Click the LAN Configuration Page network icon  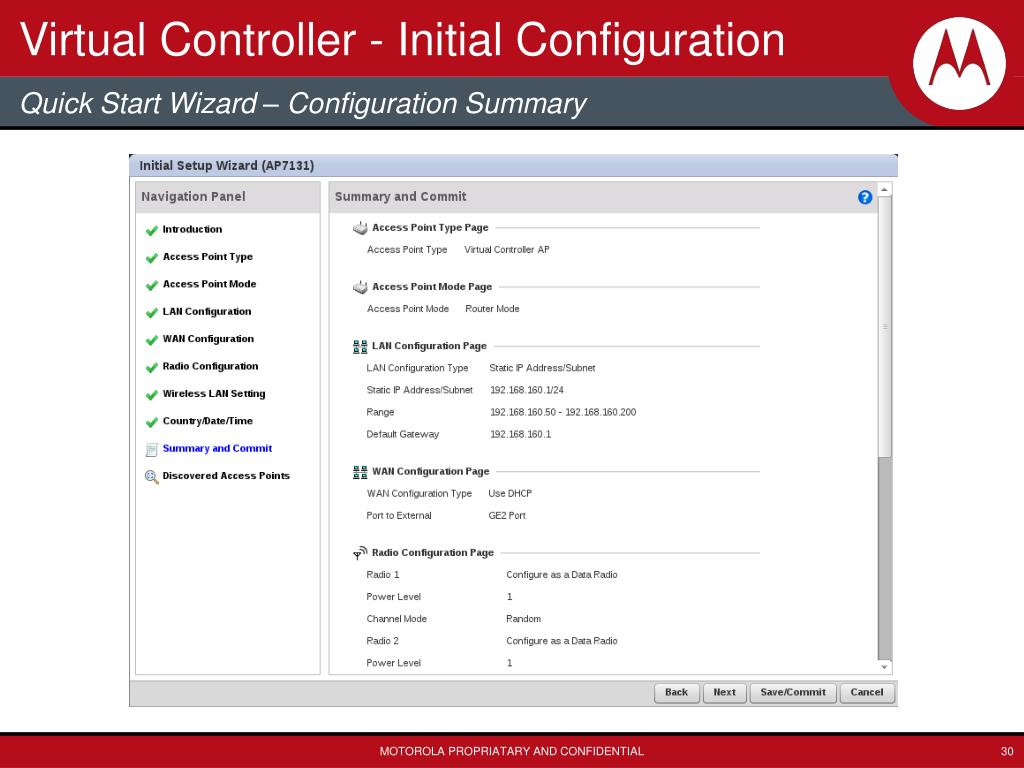360,347
